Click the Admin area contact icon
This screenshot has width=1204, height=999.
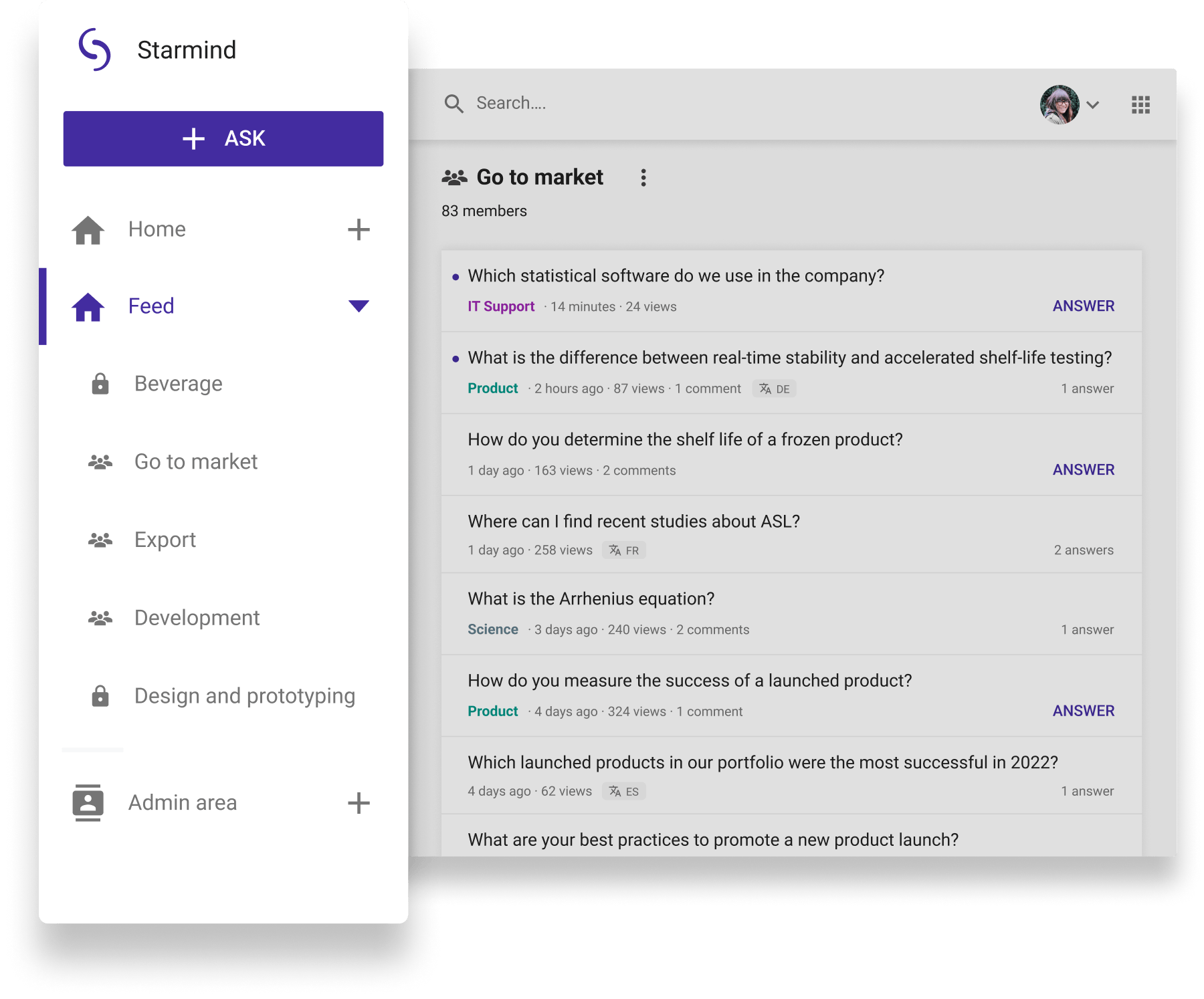click(88, 802)
